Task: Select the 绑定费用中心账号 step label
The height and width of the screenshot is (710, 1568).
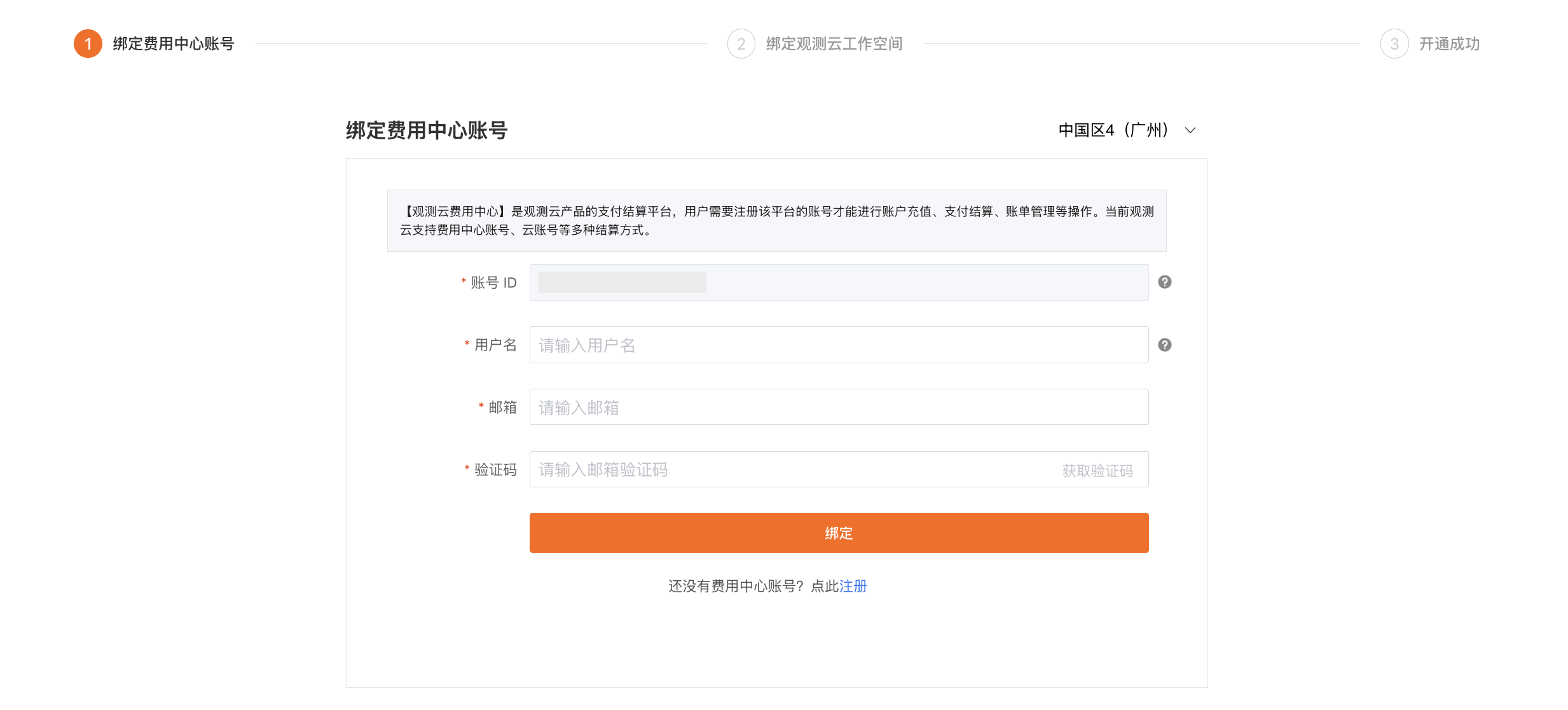Action: [x=174, y=44]
